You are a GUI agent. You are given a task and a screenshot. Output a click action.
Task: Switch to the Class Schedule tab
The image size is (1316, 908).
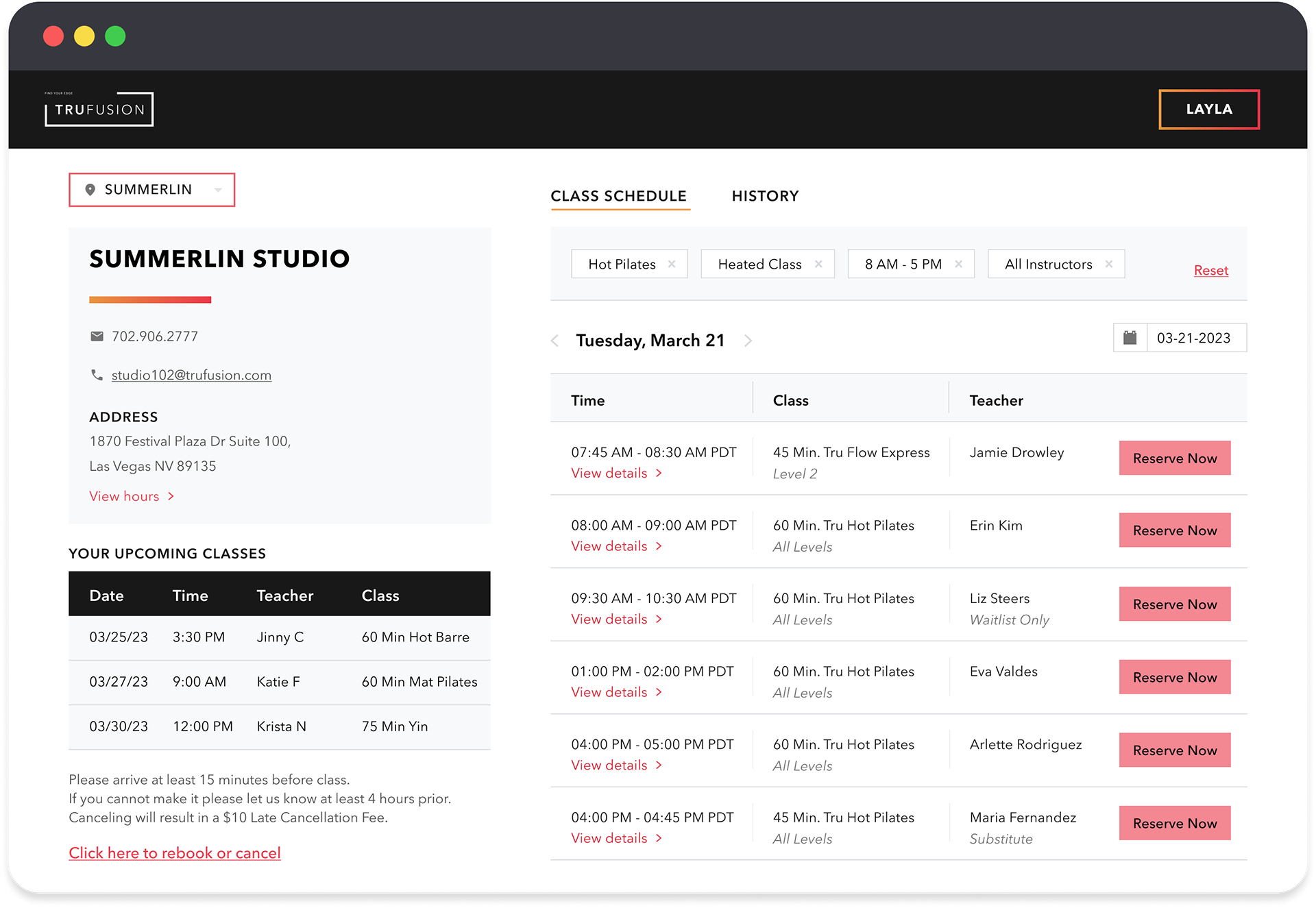618,196
